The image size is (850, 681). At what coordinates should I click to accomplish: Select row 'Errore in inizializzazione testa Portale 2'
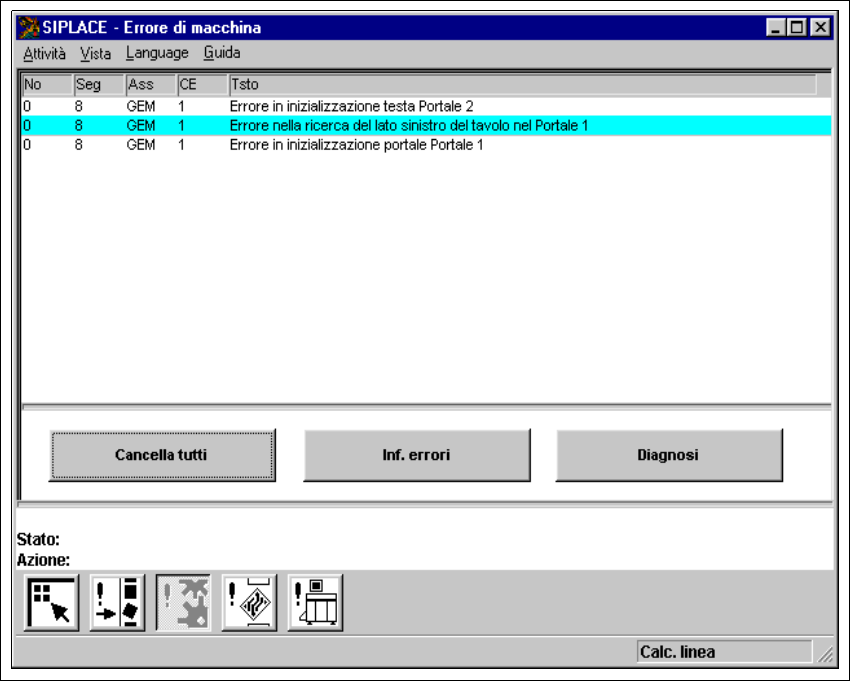[x=426, y=106]
